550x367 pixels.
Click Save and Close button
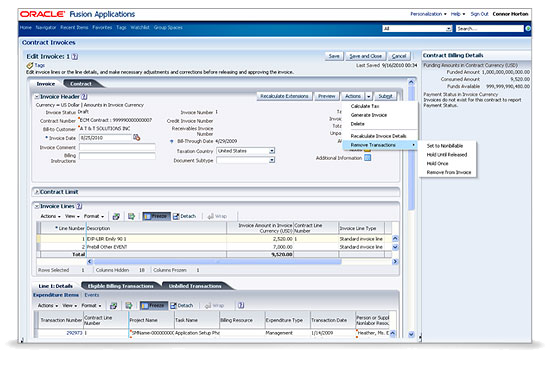click(365, 56)
